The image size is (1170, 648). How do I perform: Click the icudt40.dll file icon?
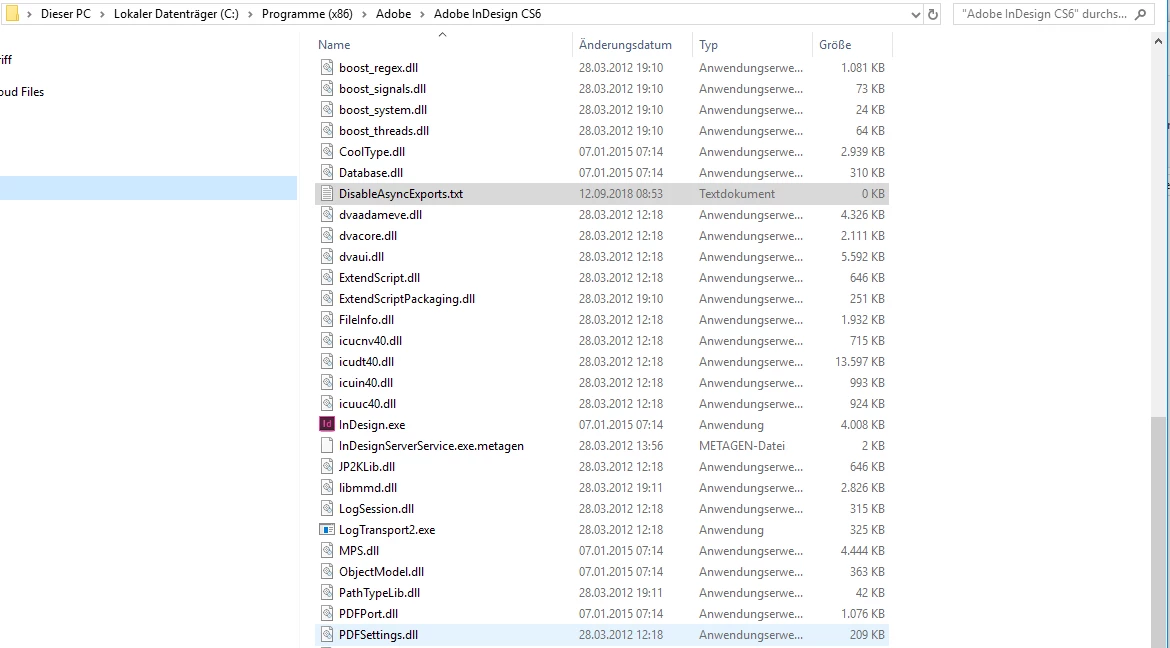pos(327,361)
